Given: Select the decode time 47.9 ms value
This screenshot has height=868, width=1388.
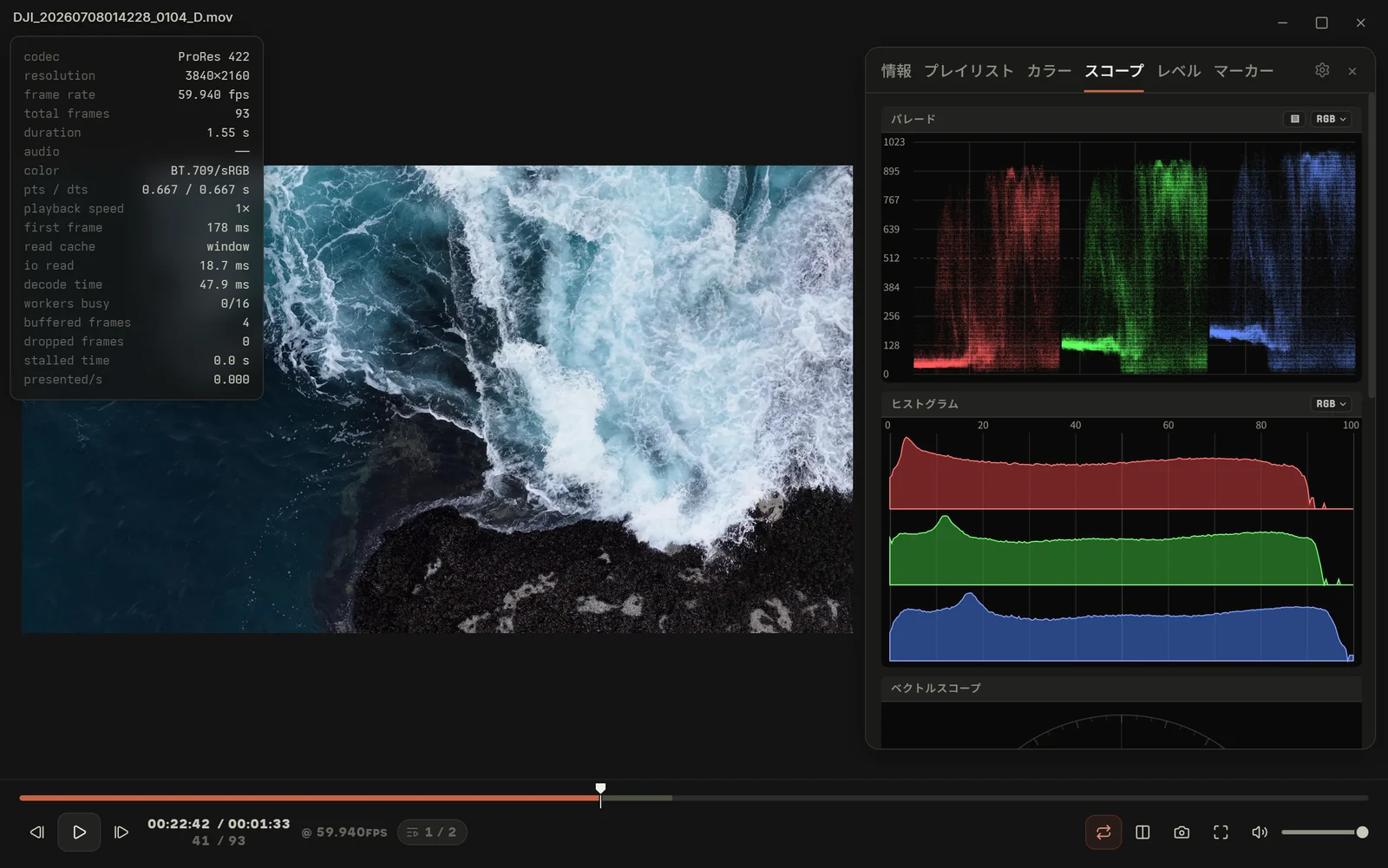Looking at the screenshot, I should [x=224, y=284].
